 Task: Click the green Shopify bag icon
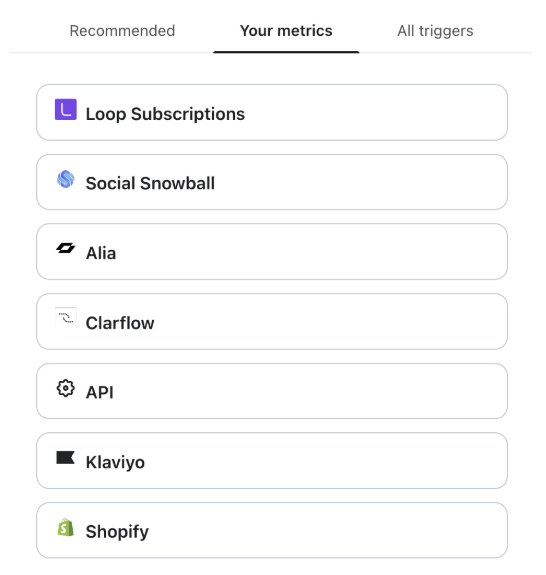[x=66, y=527]
